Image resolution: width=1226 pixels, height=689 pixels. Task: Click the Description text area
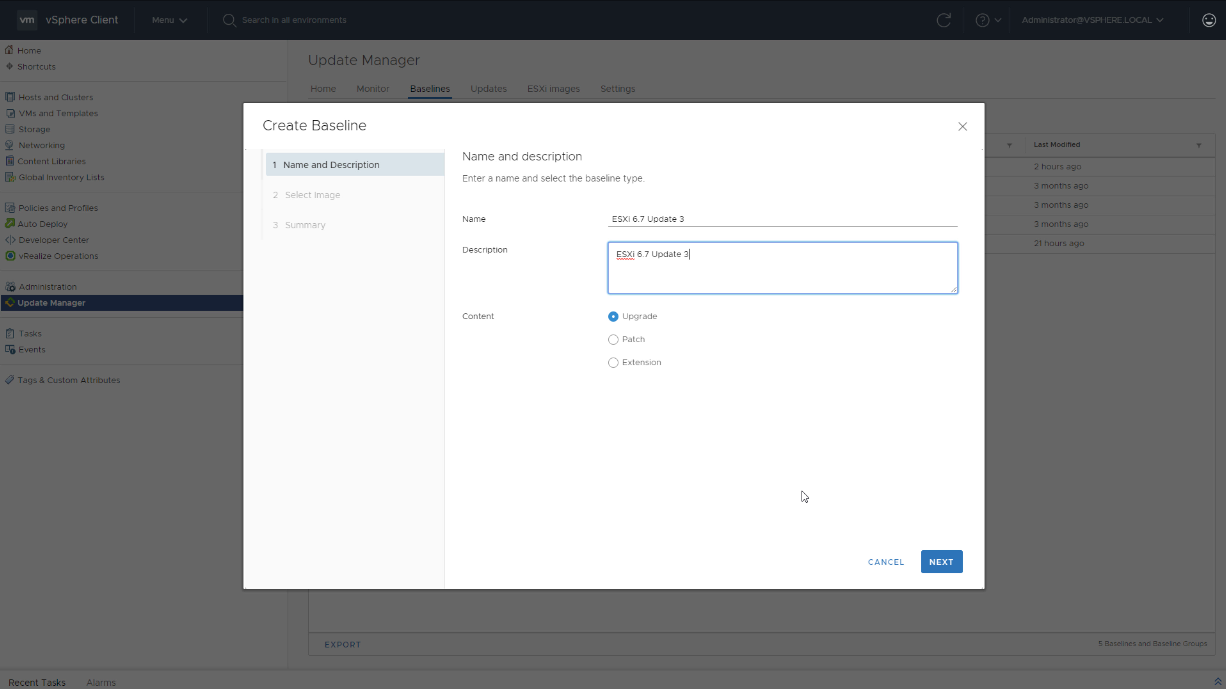tap(782, 268)
